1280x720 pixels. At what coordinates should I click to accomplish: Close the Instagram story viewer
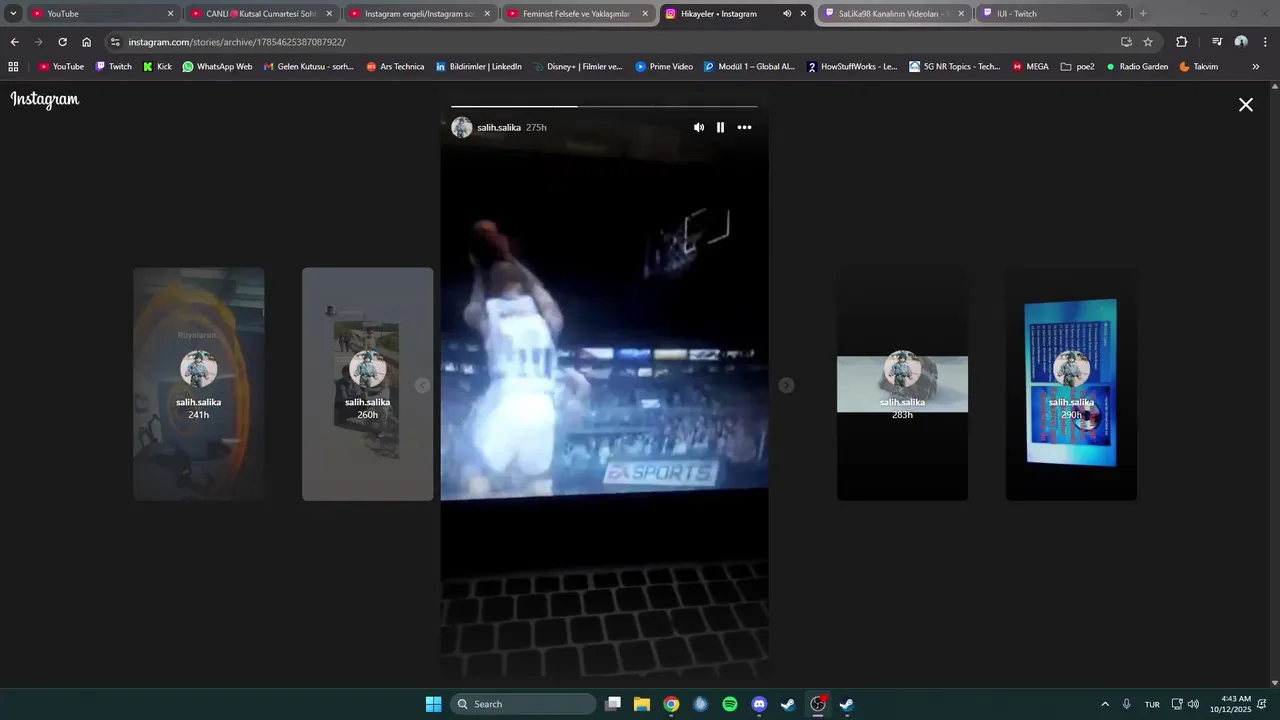click(x=1246, y=104)
